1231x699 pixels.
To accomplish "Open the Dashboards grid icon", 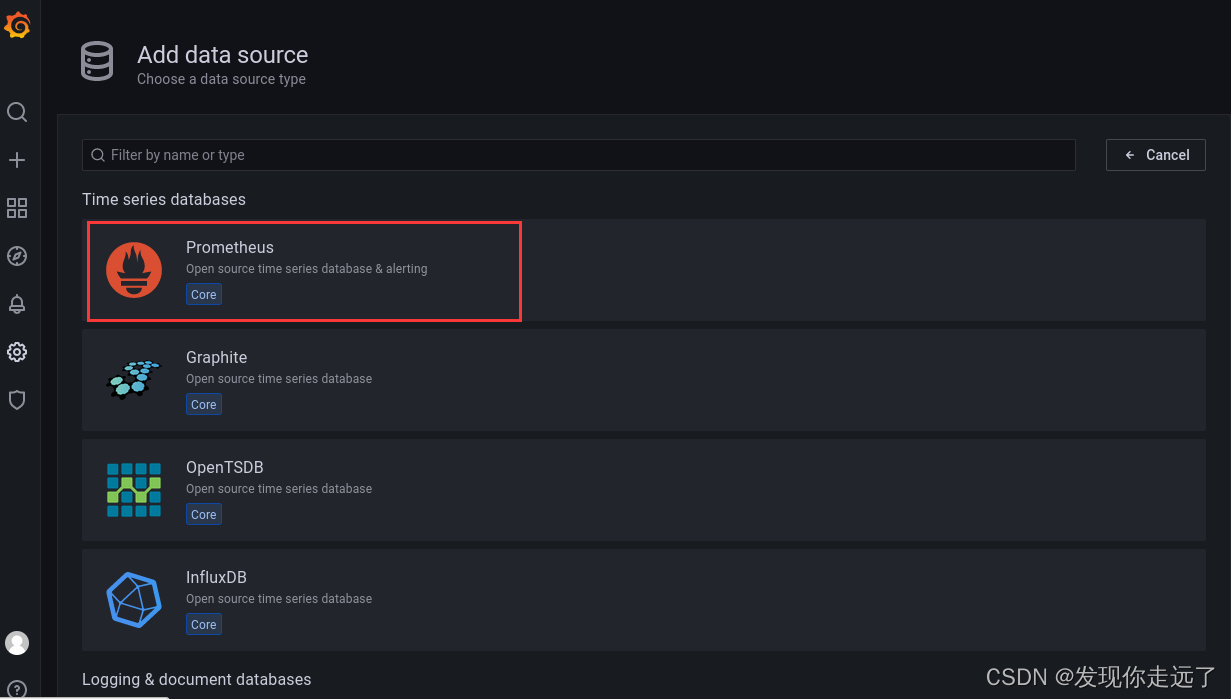I will click(x=17, y=208).
